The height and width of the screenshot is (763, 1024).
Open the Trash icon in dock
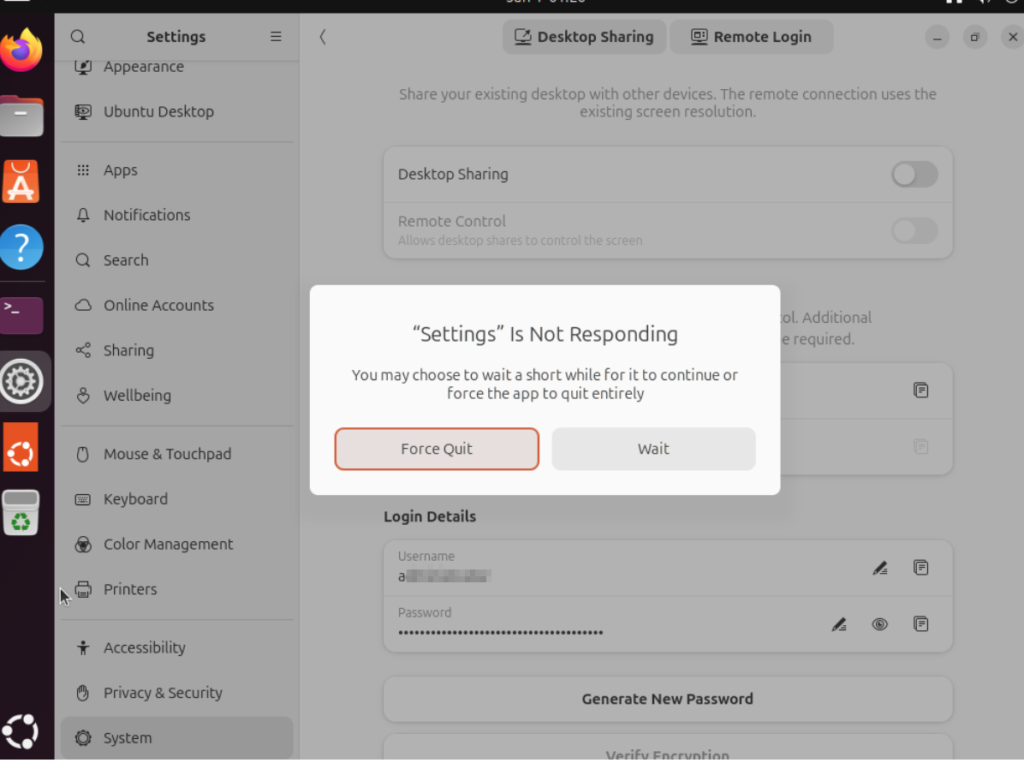click(x=21, y=512)
